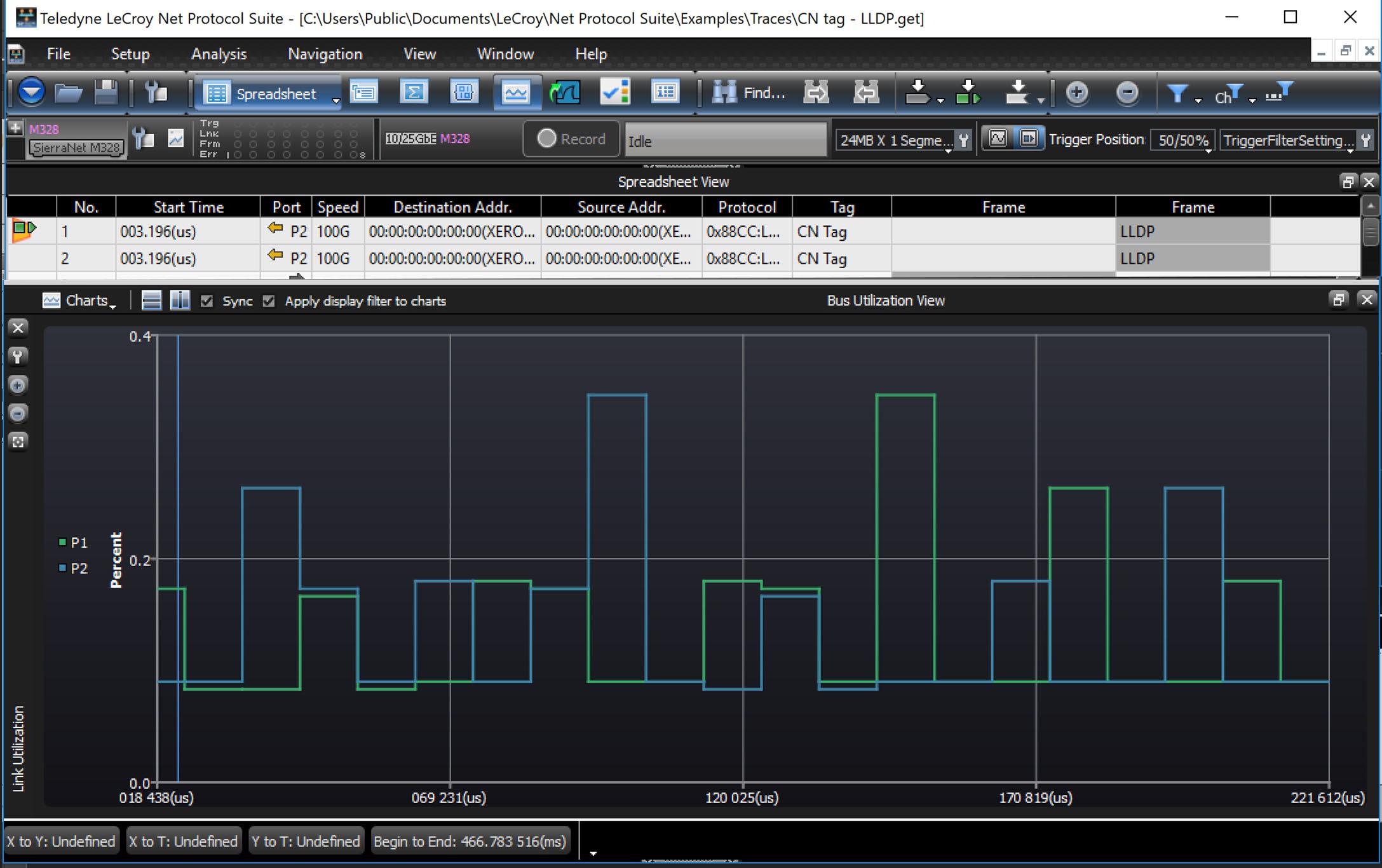Open the checkmark verification report icon

(615, 93)
